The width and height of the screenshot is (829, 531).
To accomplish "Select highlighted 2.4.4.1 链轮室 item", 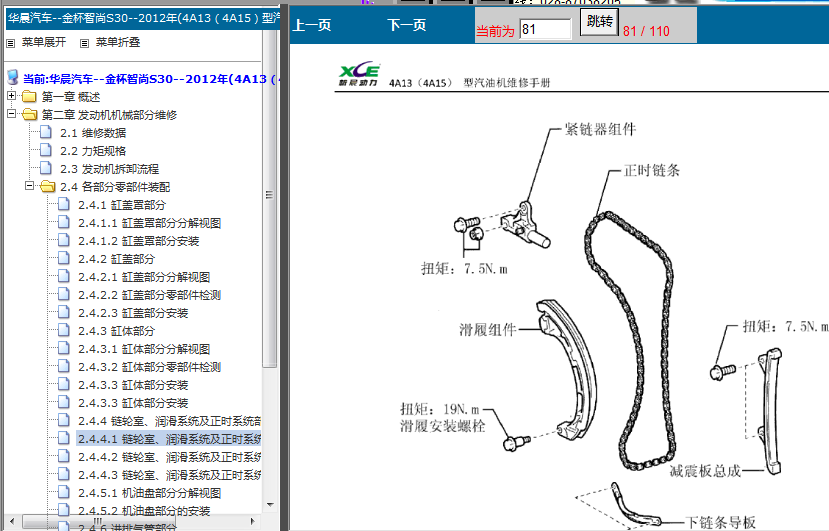I will point(169,438).
